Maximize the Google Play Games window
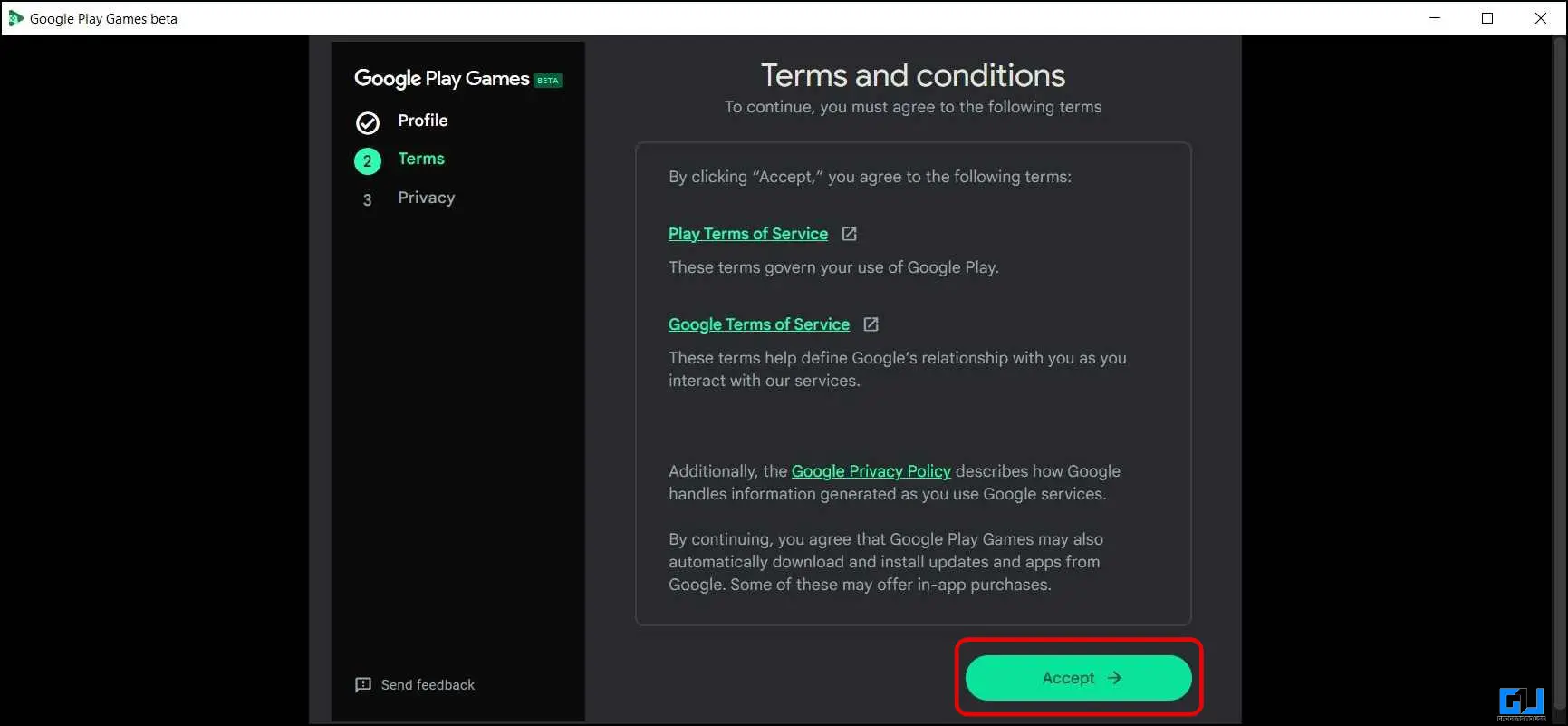The width and height of the screenshot is (1568, 726). click(1487, 18)
